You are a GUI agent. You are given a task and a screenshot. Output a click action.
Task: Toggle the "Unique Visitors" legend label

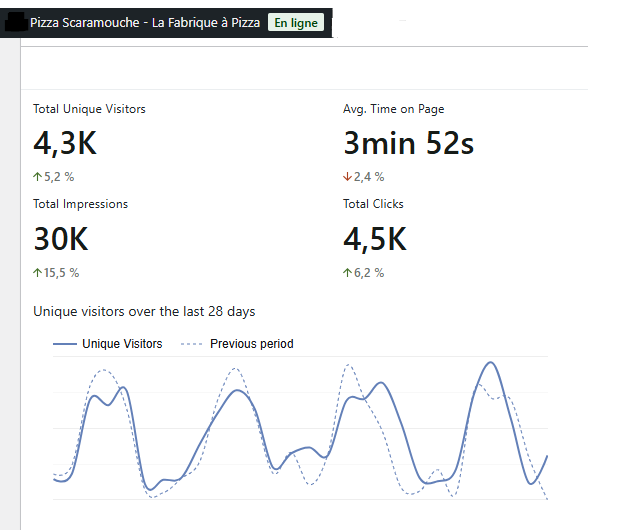pyautogui.click(x=122, y=344)
